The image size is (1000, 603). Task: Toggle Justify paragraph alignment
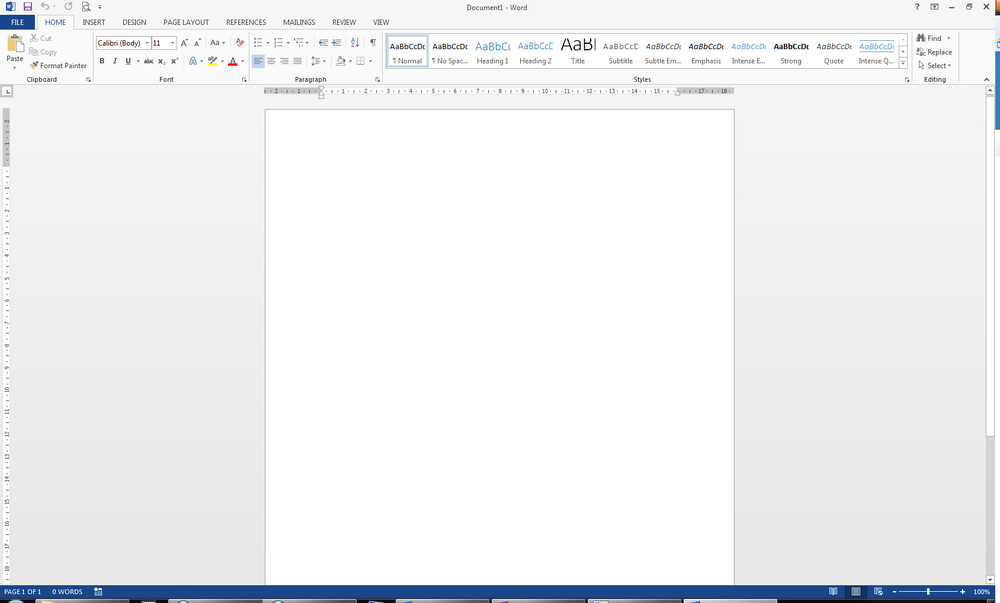coord(297,61)
